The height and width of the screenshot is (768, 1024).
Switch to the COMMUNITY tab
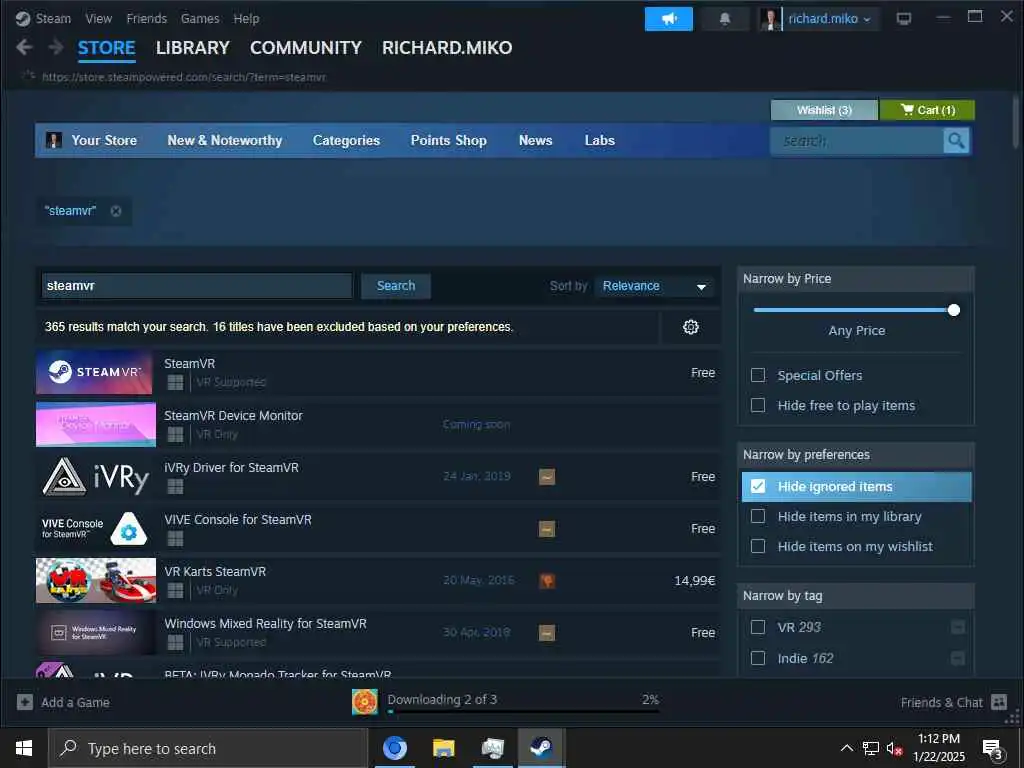306,48
